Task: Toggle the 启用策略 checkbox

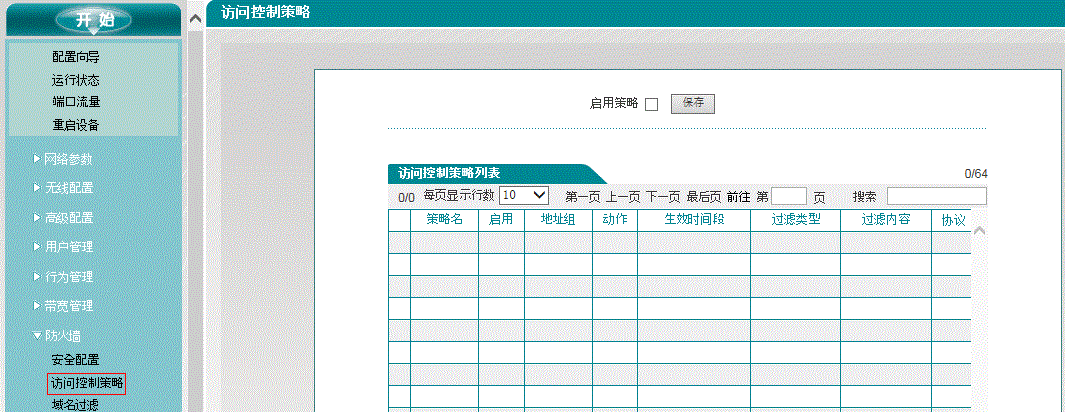Action: 651,105
